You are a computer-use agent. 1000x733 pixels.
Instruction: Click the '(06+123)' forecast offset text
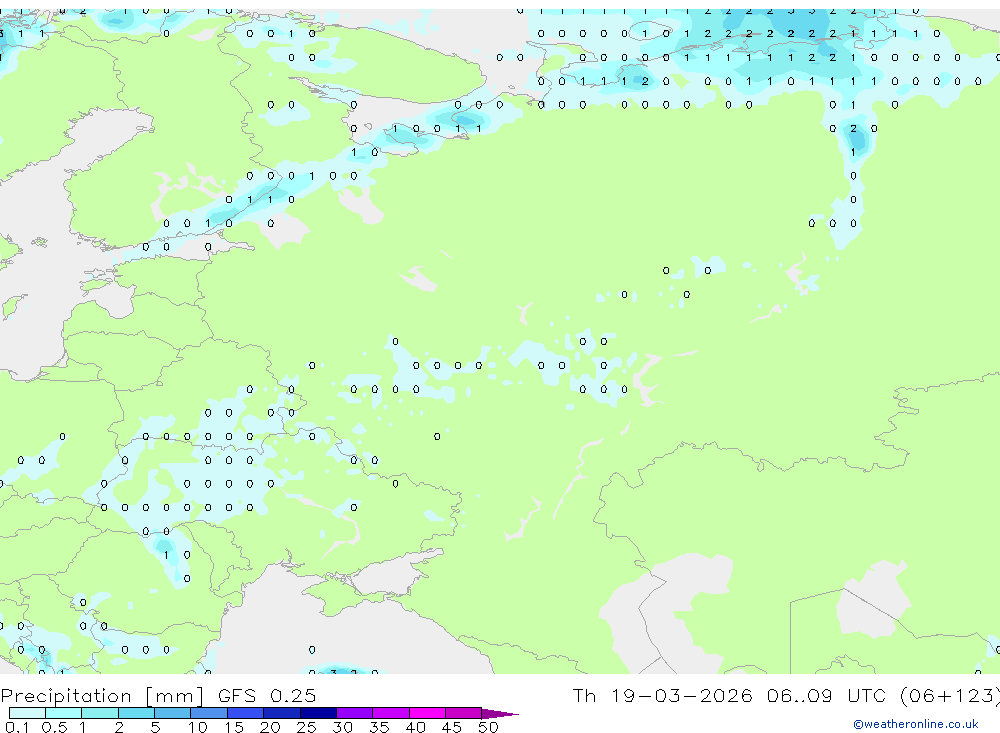click(950, 696)
